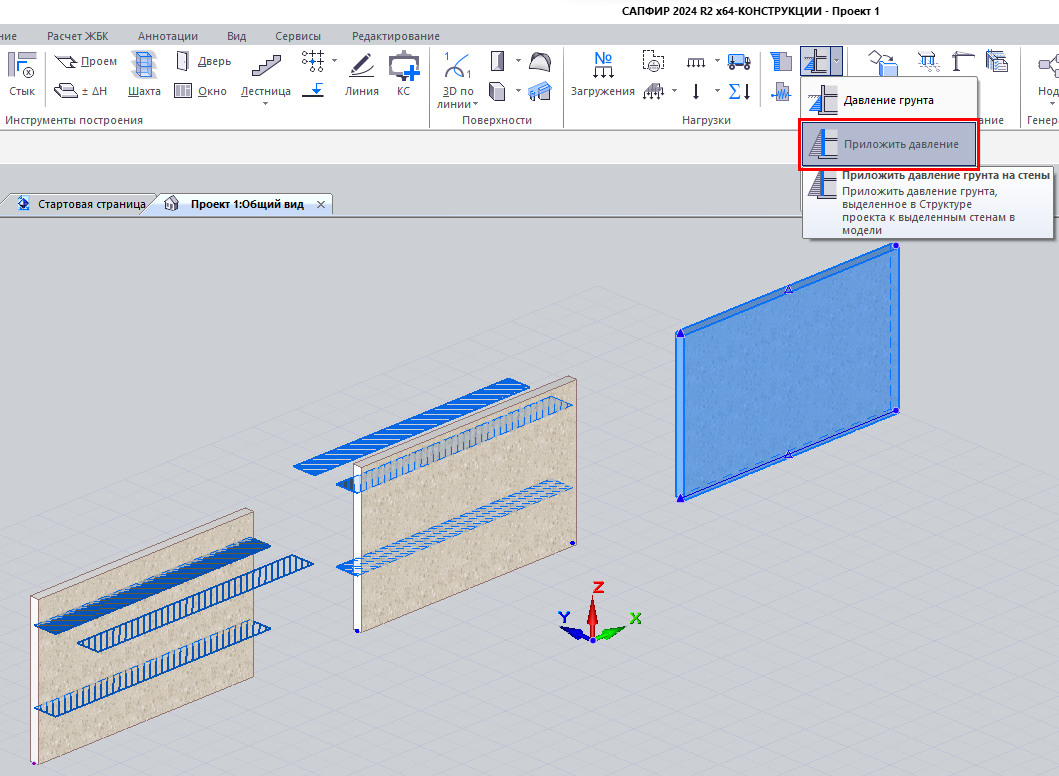Close the Проект 1:Общий вид tab
The height and width of the screenshot is (776, 1059).
tap(321, 204)
